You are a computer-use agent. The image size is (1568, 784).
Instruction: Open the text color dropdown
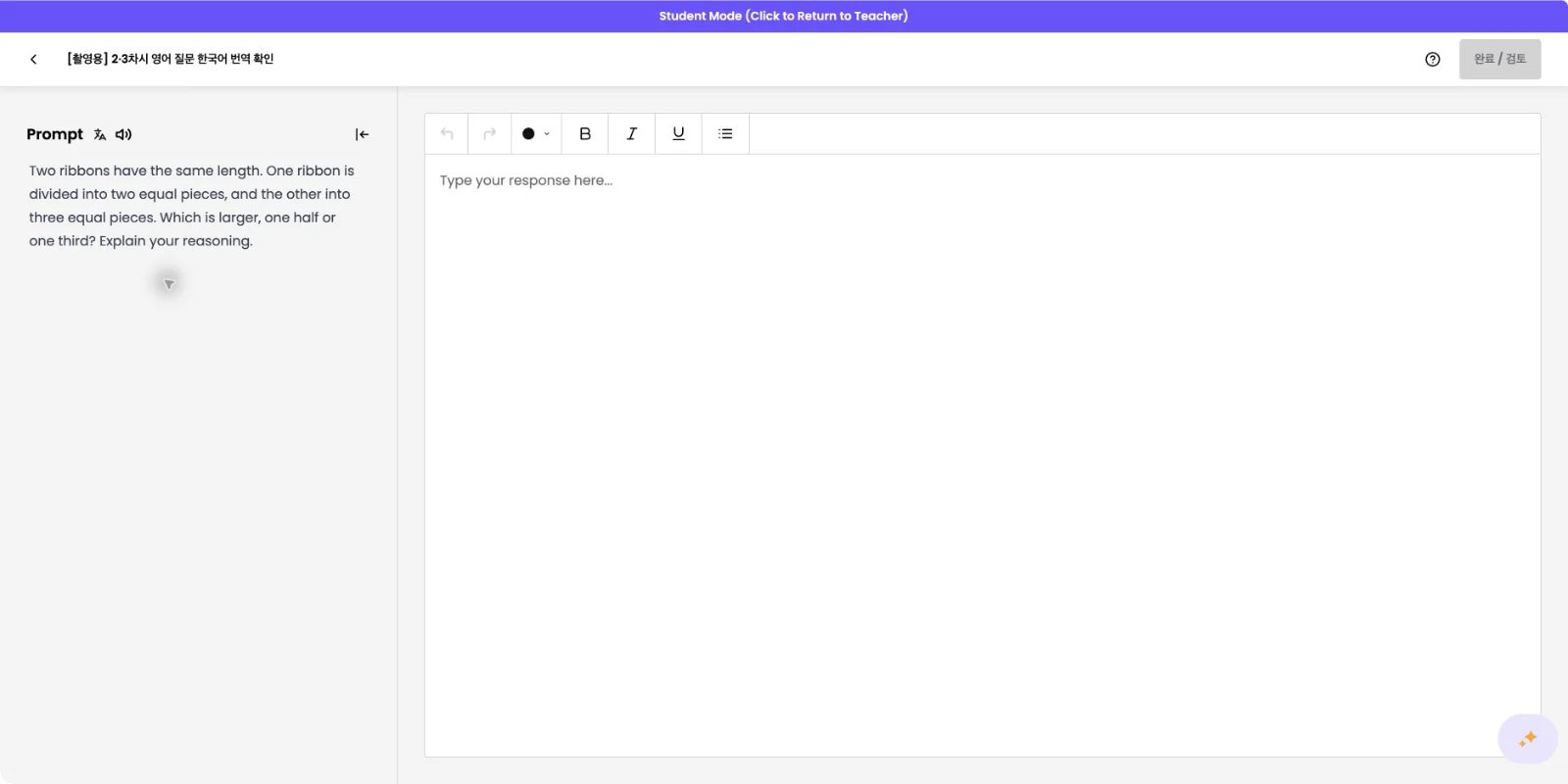(x=536, y=133)
